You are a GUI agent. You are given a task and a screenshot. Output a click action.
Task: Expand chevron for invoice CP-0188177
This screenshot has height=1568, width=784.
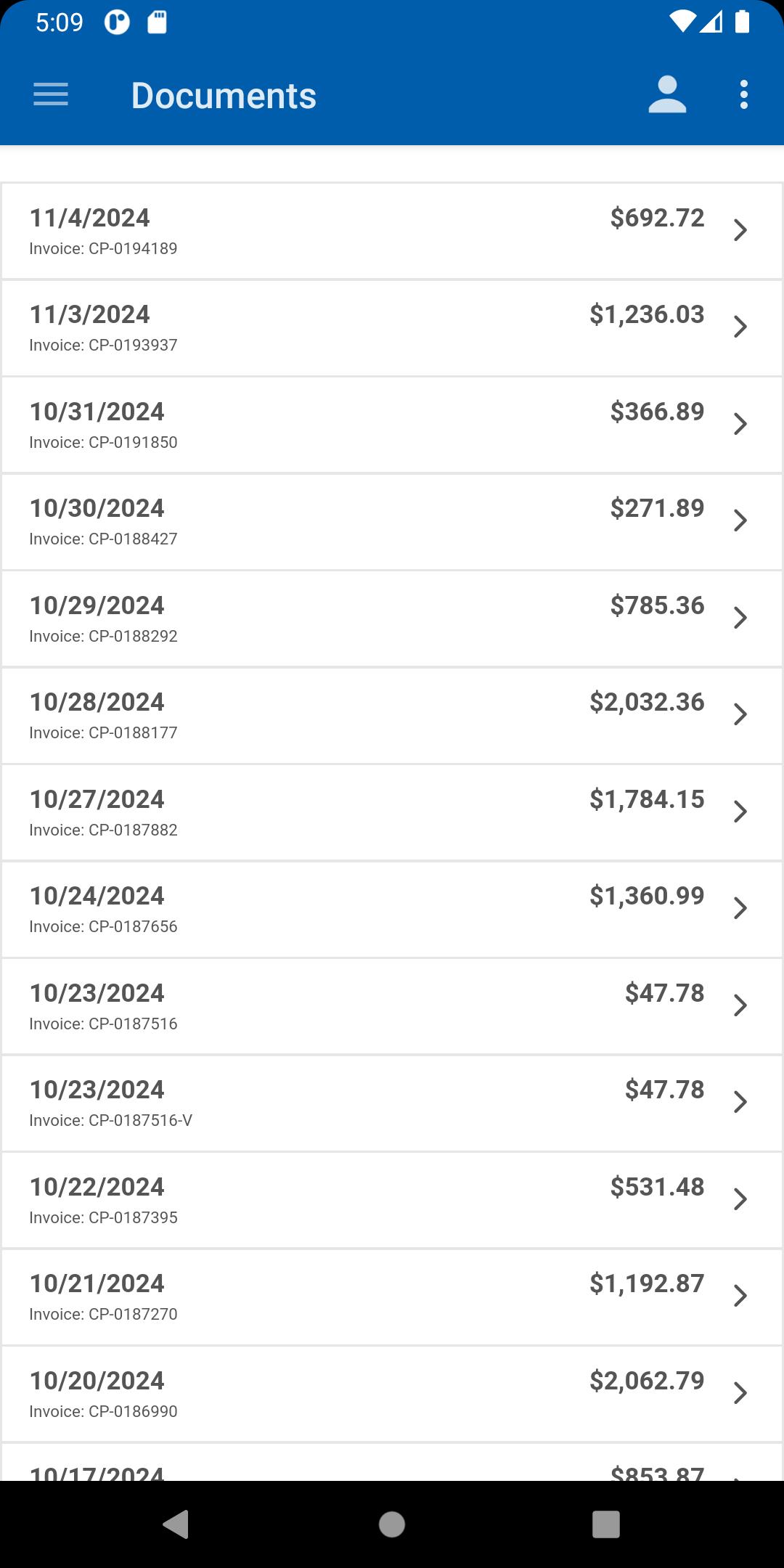pyautogui.click(x=740, y=714)
